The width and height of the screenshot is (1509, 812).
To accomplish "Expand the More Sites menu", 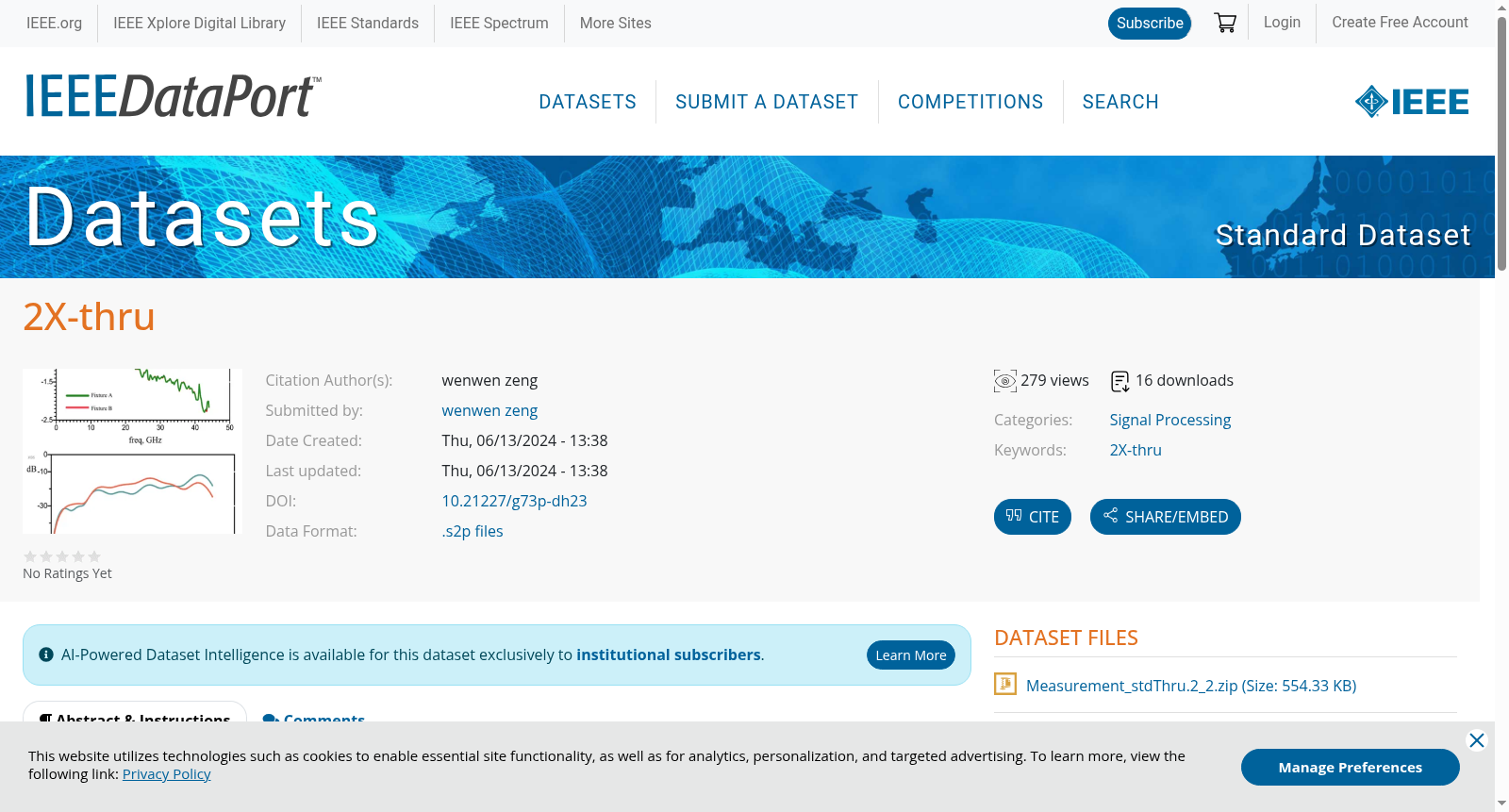I will coord(616,23).
